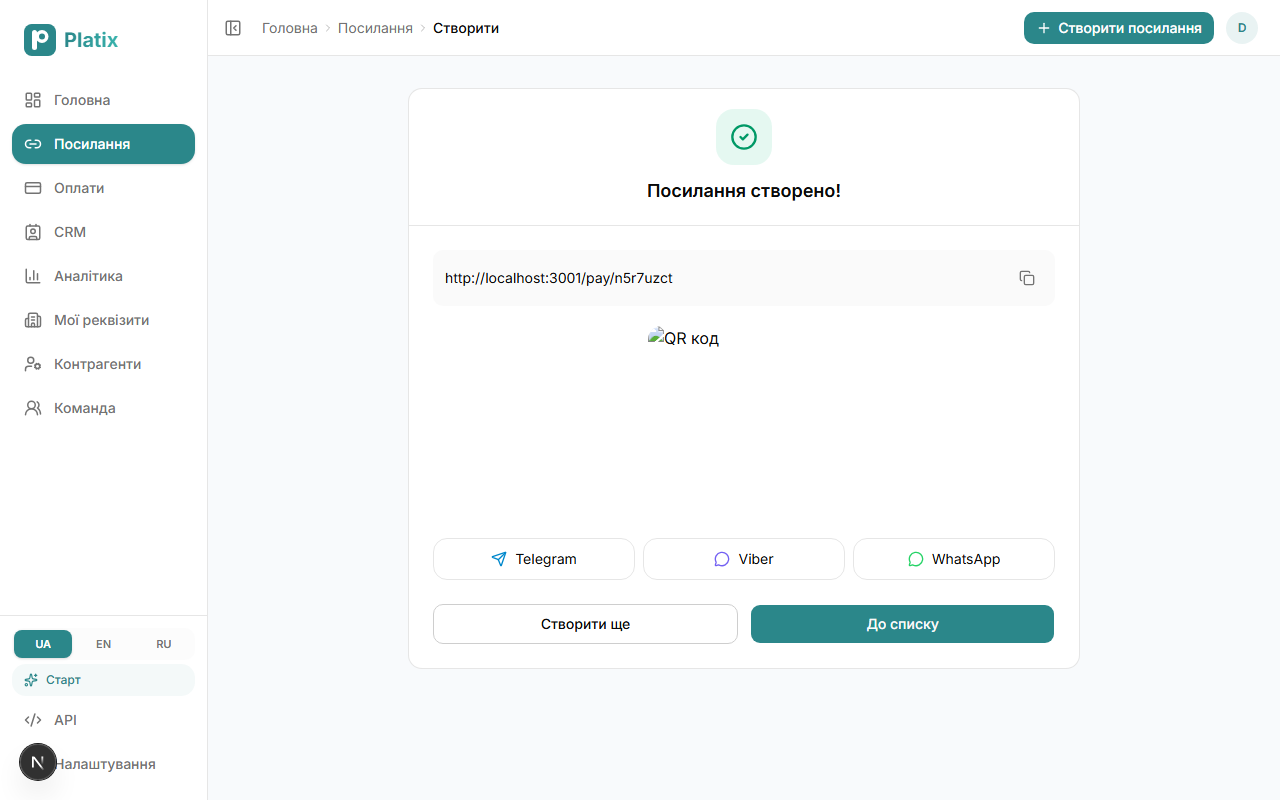Switch language to UA
1280x800 pixels.
pyautogui.click(x=43, y=644)
